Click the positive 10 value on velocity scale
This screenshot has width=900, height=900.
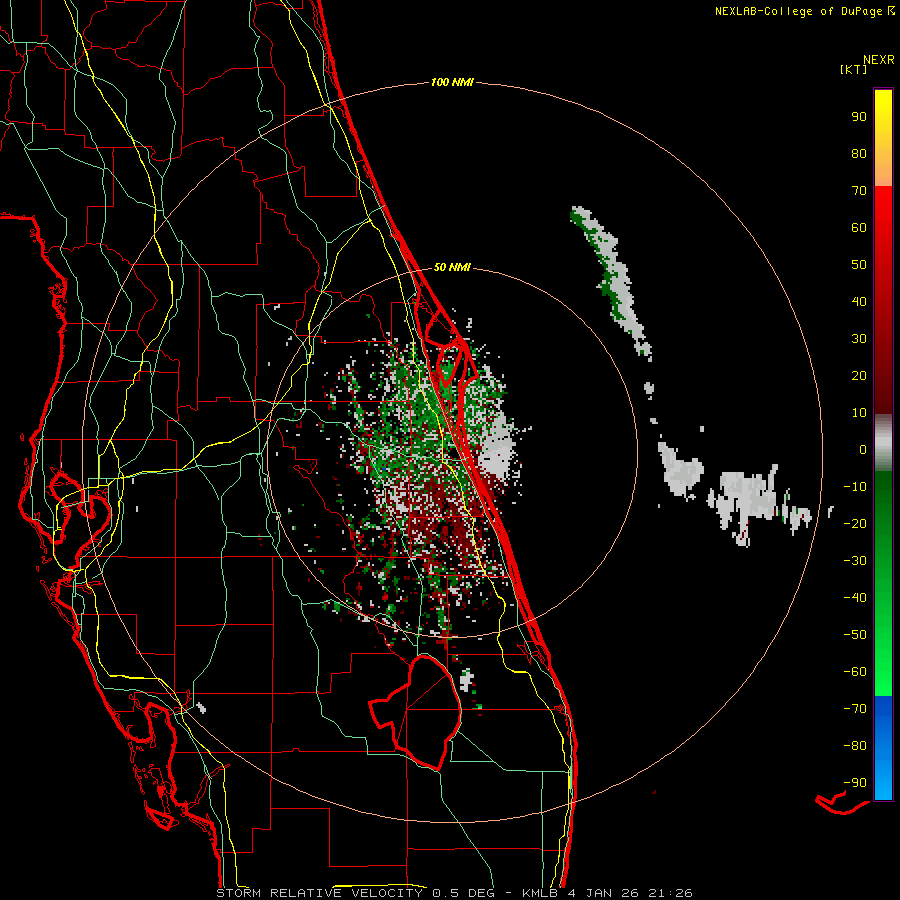coord(859,413)
